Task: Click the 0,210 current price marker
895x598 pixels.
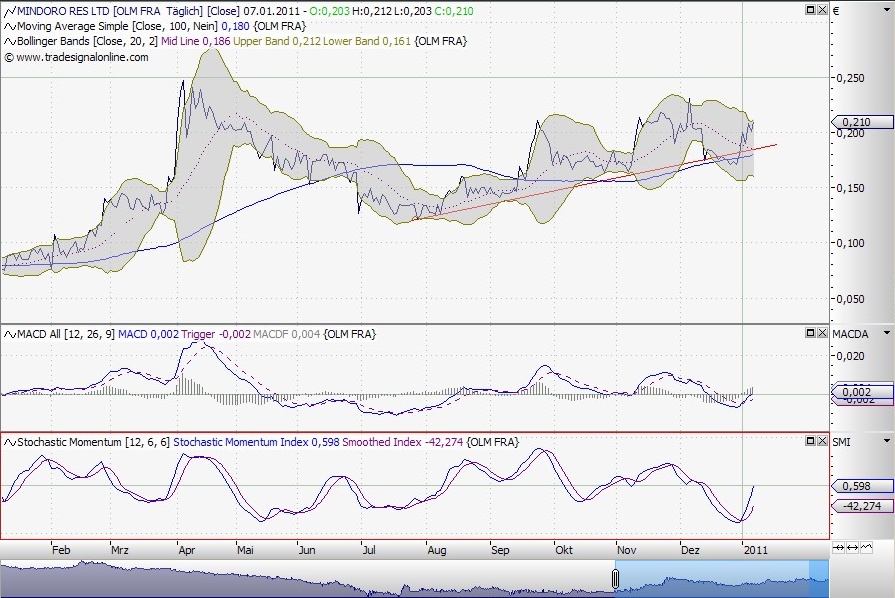Action: pos(857,122)
